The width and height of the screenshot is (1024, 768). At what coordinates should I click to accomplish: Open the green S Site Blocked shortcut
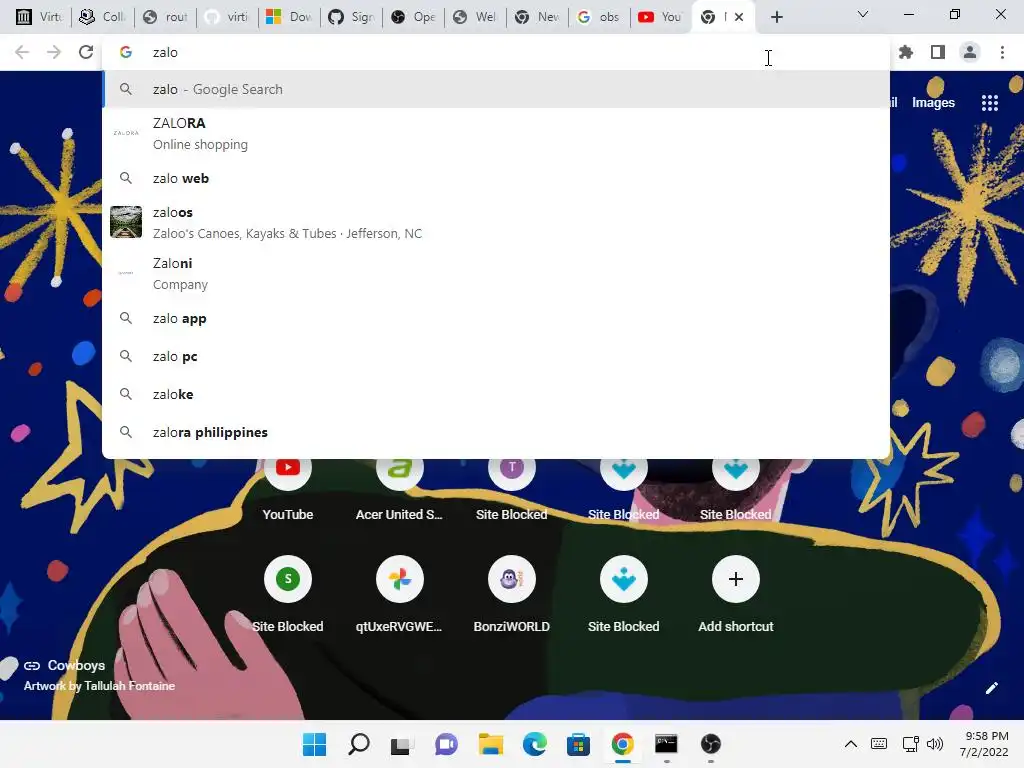[288, 592]
